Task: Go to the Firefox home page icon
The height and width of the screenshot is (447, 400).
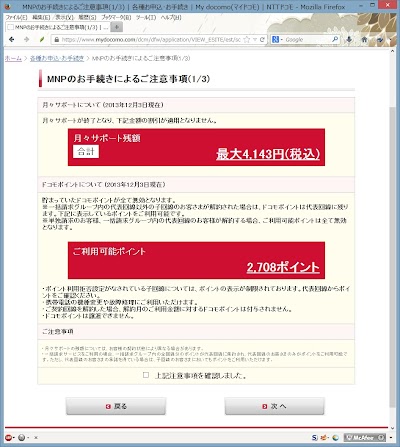Action: [364, 40]
